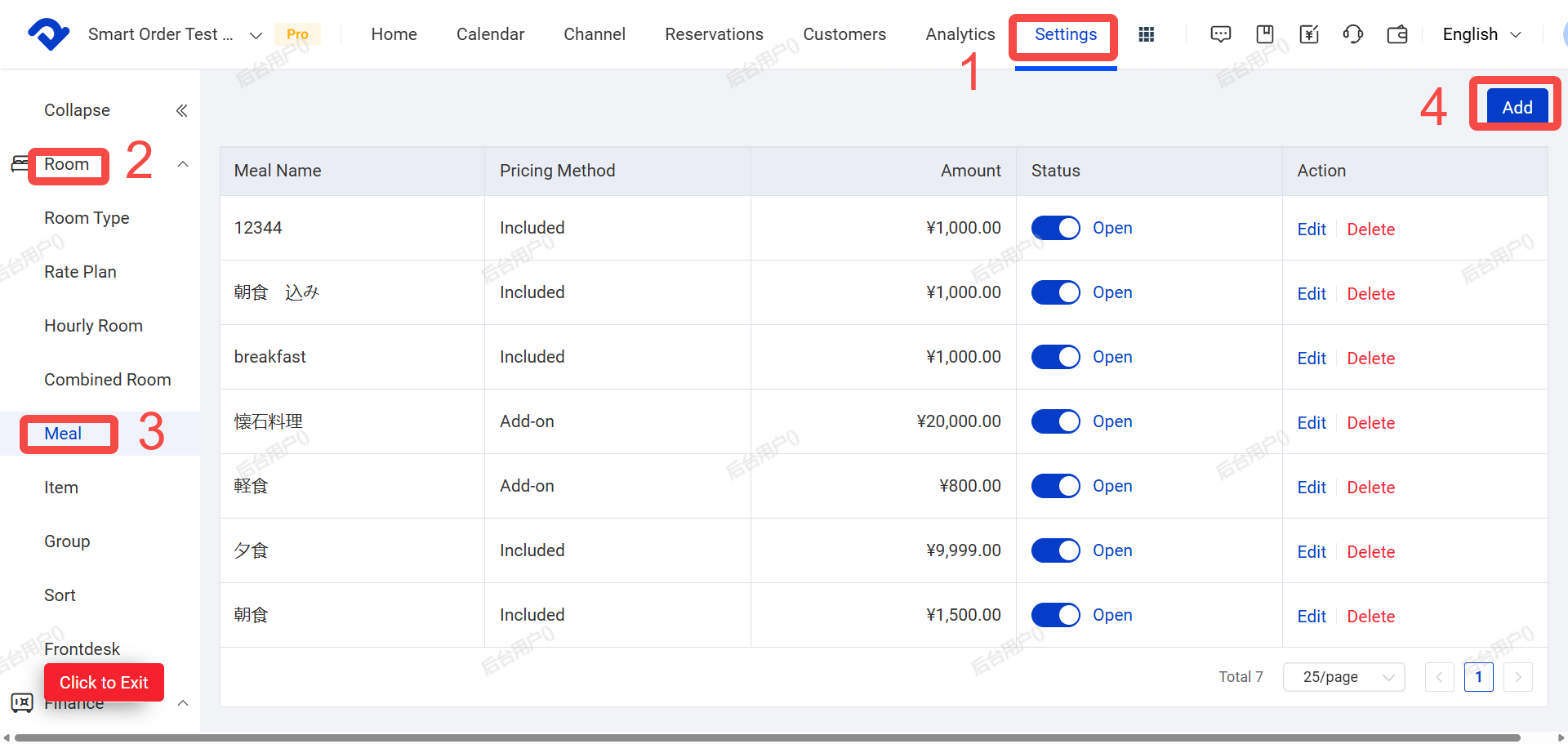Open the Analytics tab

(x=960, y=34)
